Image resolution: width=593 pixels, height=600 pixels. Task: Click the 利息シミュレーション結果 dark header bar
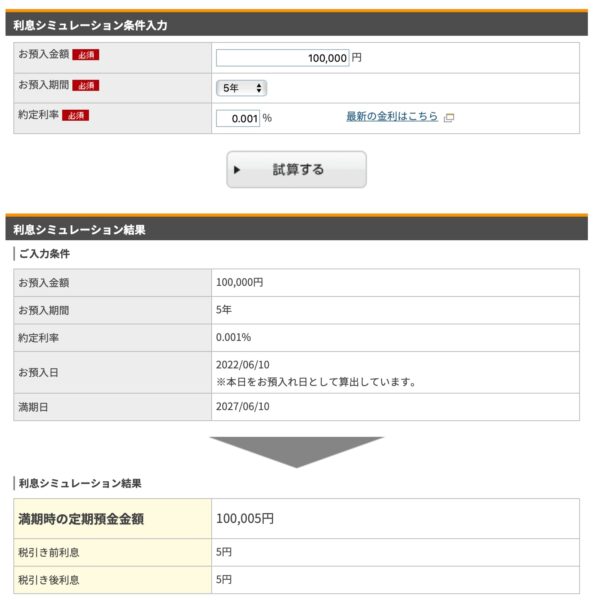[x=296, y=228]
